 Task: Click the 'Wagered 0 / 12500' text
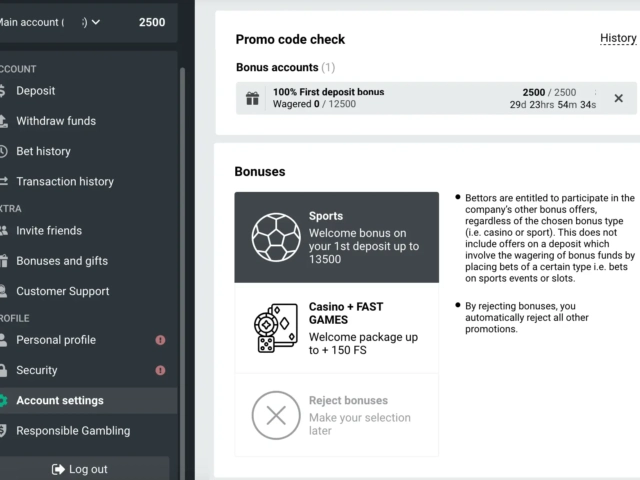click(x=314, y=104)
